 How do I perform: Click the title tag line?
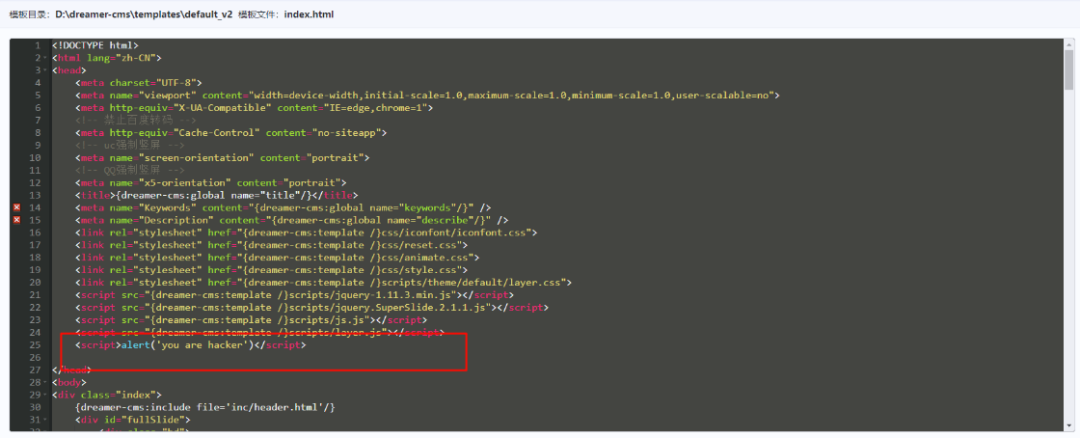[x=216, y=195]
